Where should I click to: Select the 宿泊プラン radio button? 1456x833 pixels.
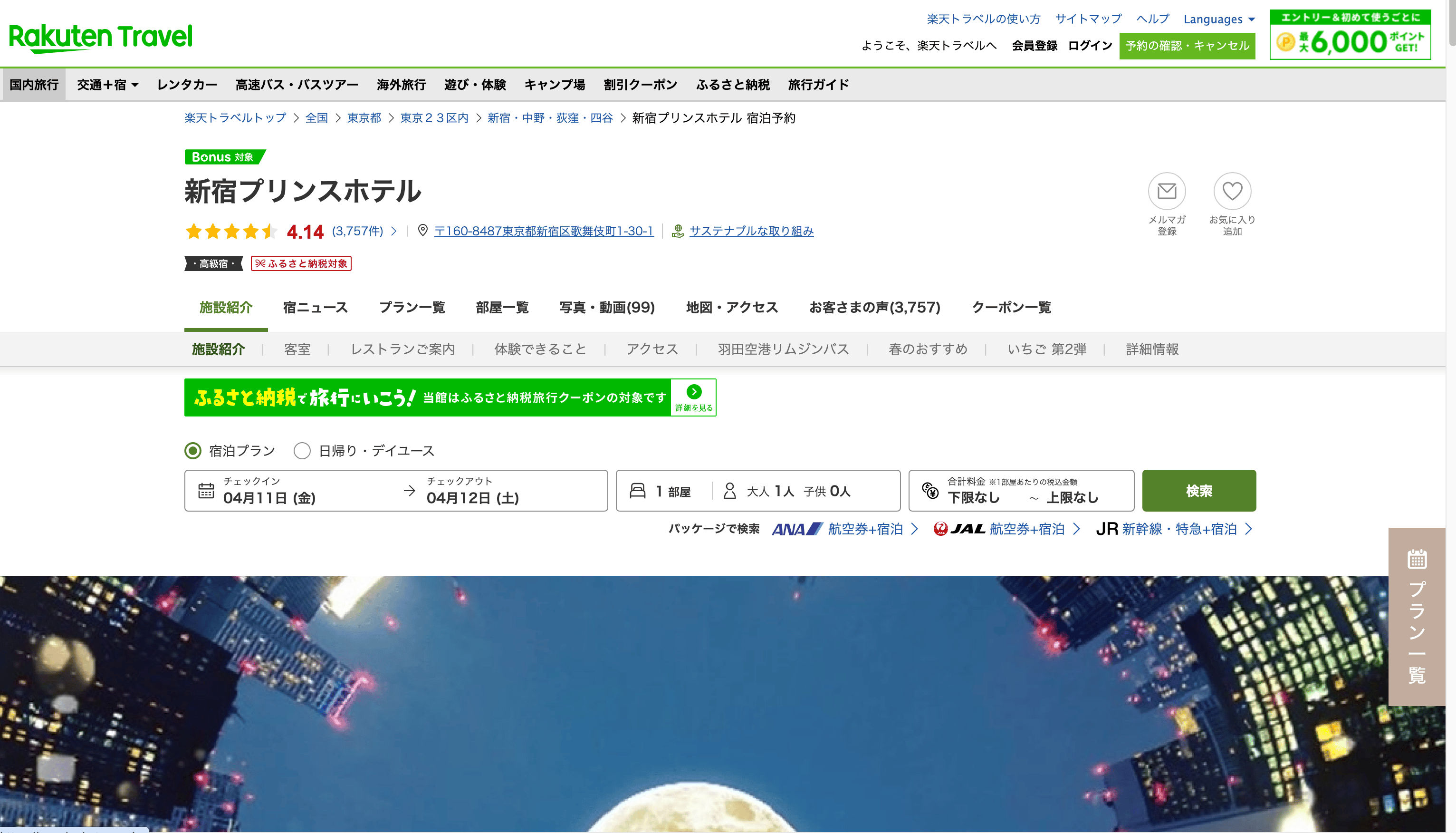193,451
